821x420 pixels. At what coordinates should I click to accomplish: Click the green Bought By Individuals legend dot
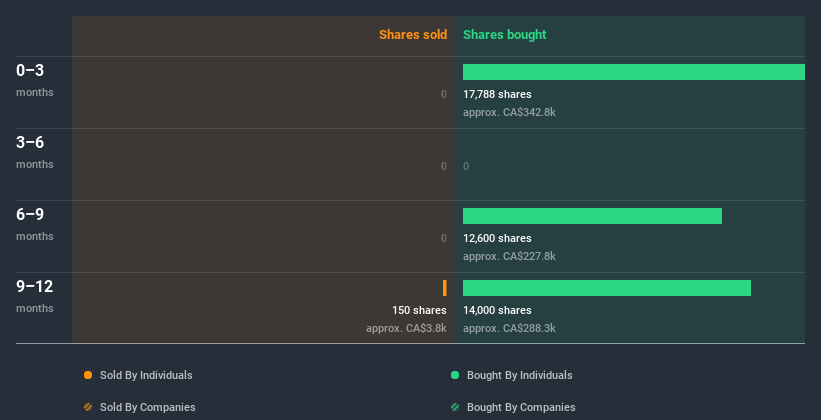point(455,375)
